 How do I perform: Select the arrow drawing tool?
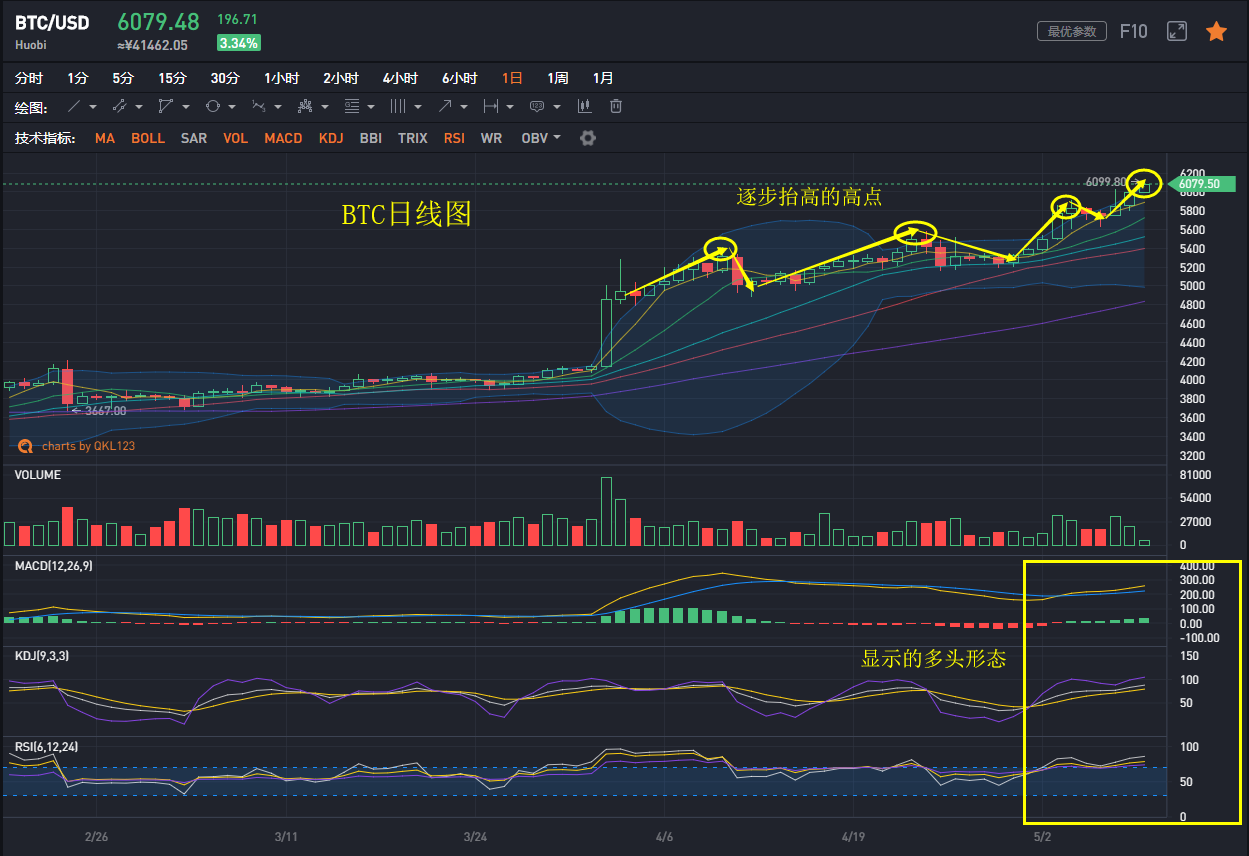(x=445, y=107)
